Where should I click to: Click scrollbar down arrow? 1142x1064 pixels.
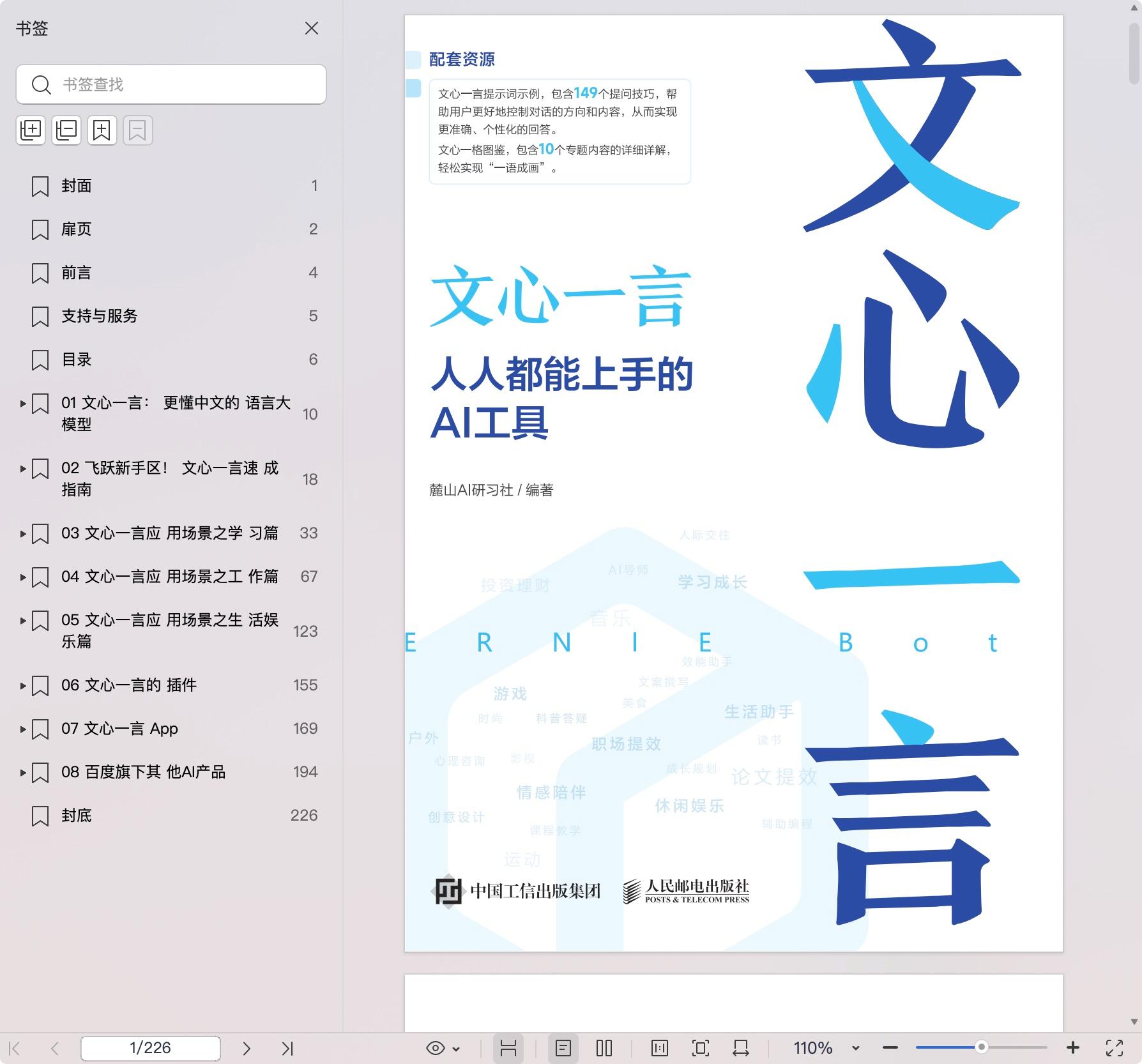click(x=1135, y=1022)
